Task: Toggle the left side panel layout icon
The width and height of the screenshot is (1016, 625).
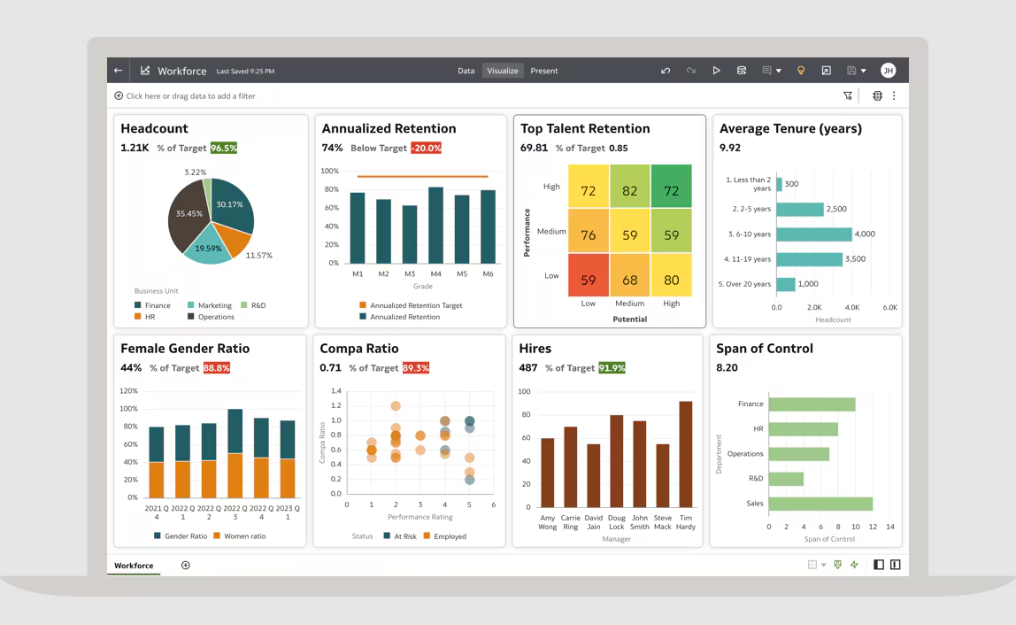Action: (x=879, y=565)
